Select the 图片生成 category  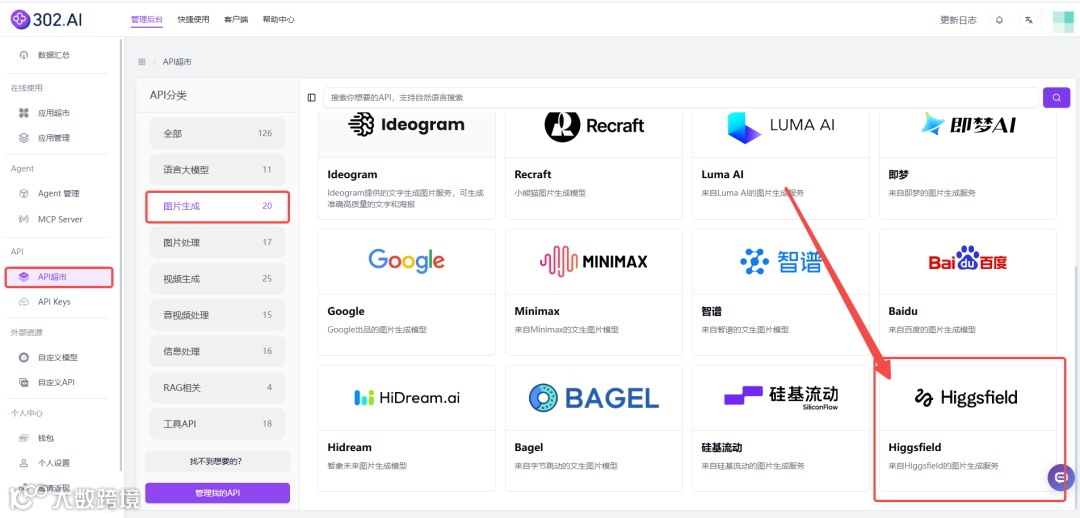[218, 206]
